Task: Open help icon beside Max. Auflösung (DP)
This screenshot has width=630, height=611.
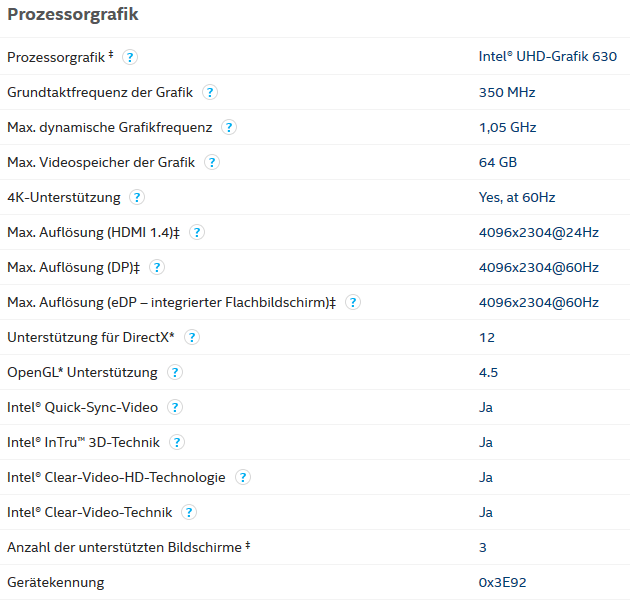Action: 157,267
